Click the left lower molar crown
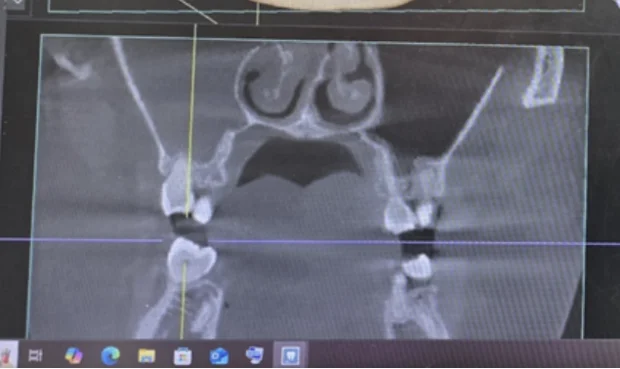The width and height of the screenshot is (620, 369). (192, 257)
